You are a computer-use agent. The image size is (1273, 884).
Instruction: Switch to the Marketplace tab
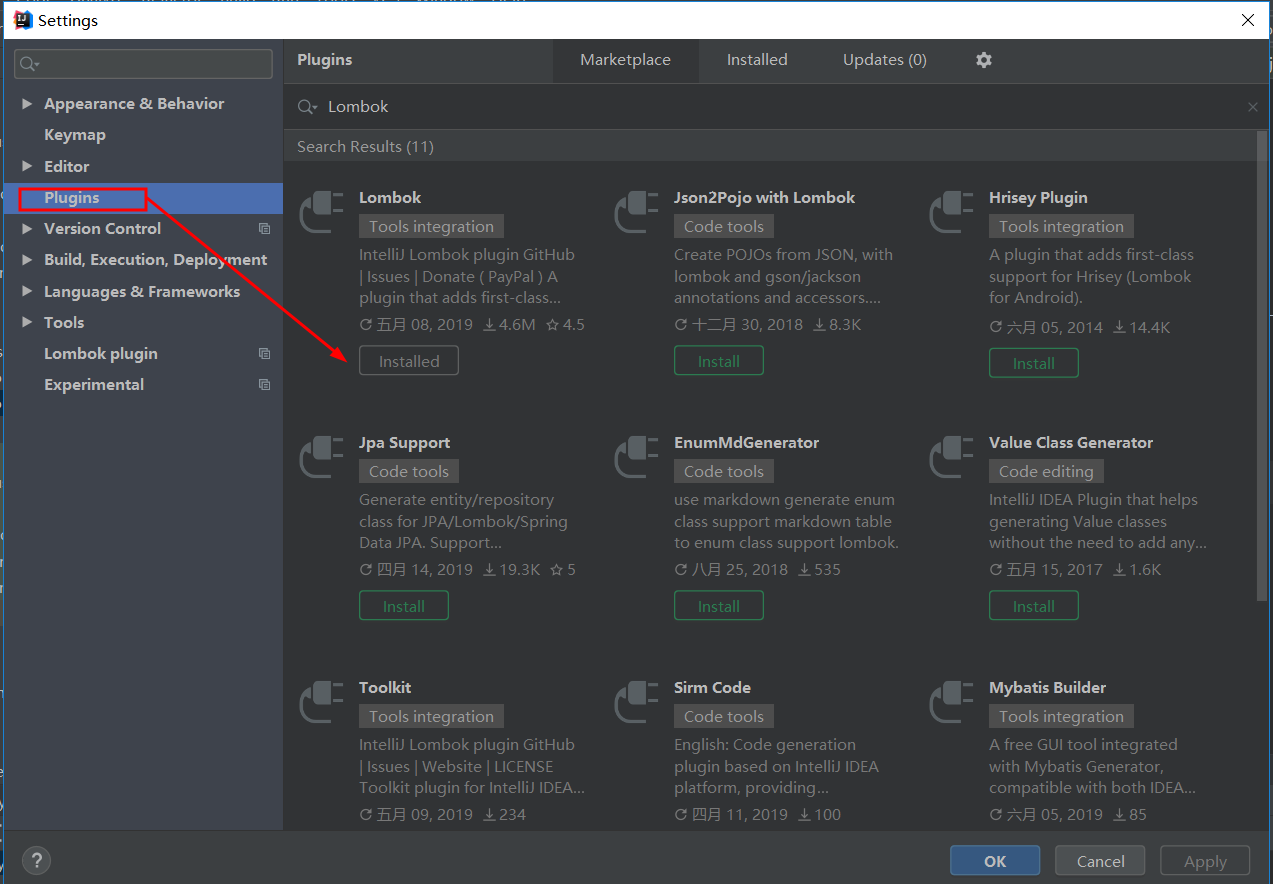(625, 60)
